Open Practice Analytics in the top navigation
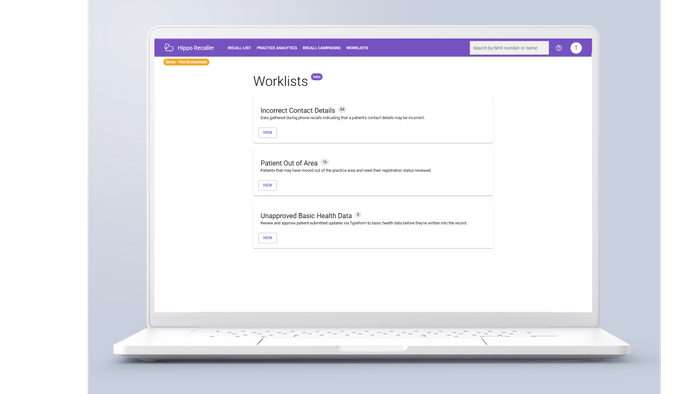The height and width of the screenshot is (394, 700). pos(277,48)
